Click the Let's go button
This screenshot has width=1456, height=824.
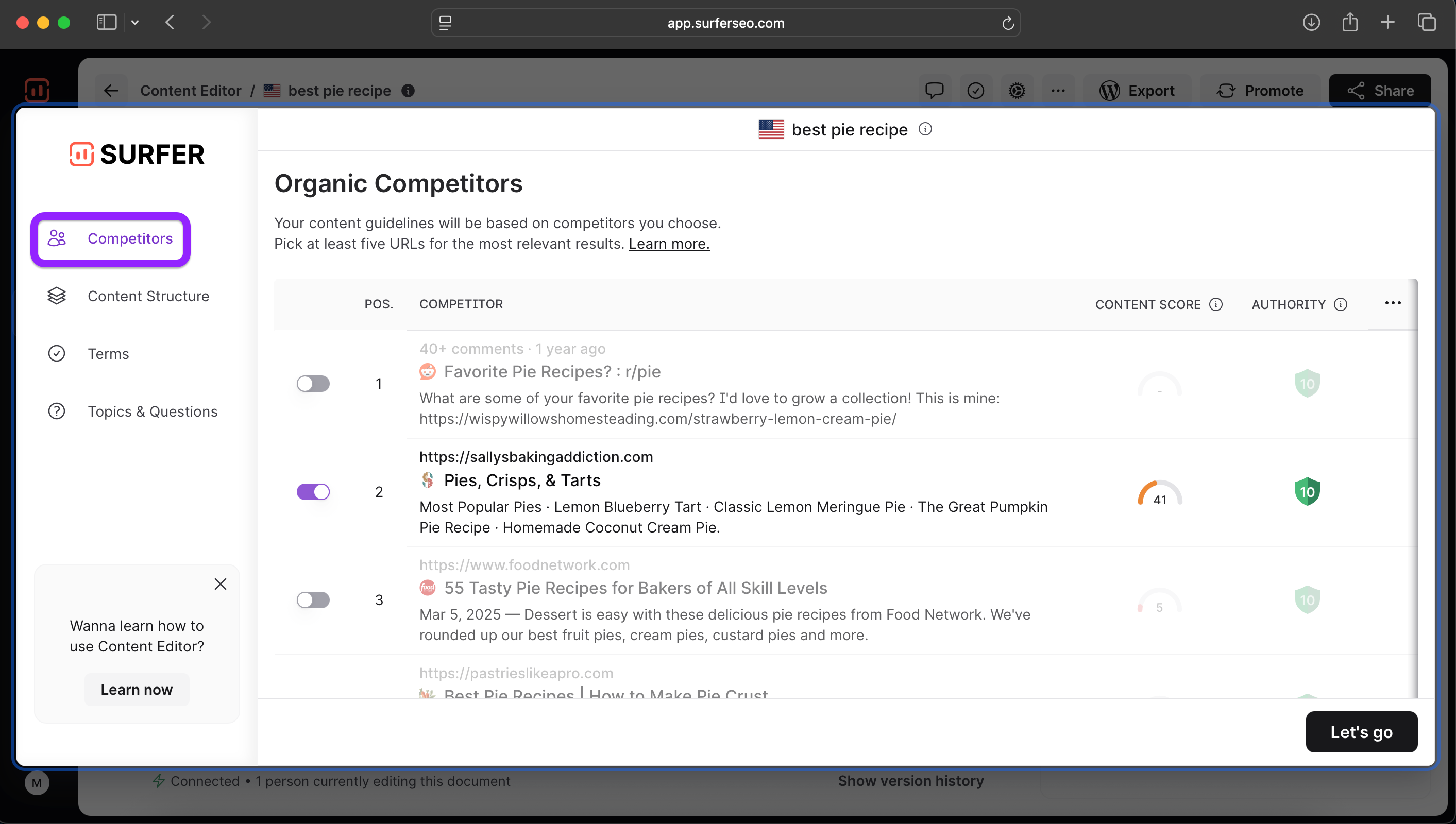pyautogui.click(x=1362, y=732)
